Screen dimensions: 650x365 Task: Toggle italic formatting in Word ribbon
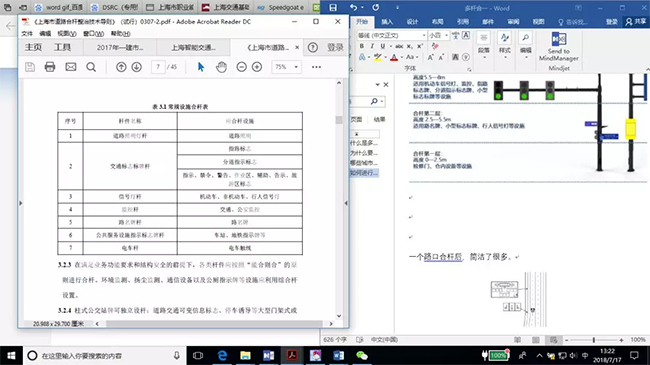click(x=372, y=46)
